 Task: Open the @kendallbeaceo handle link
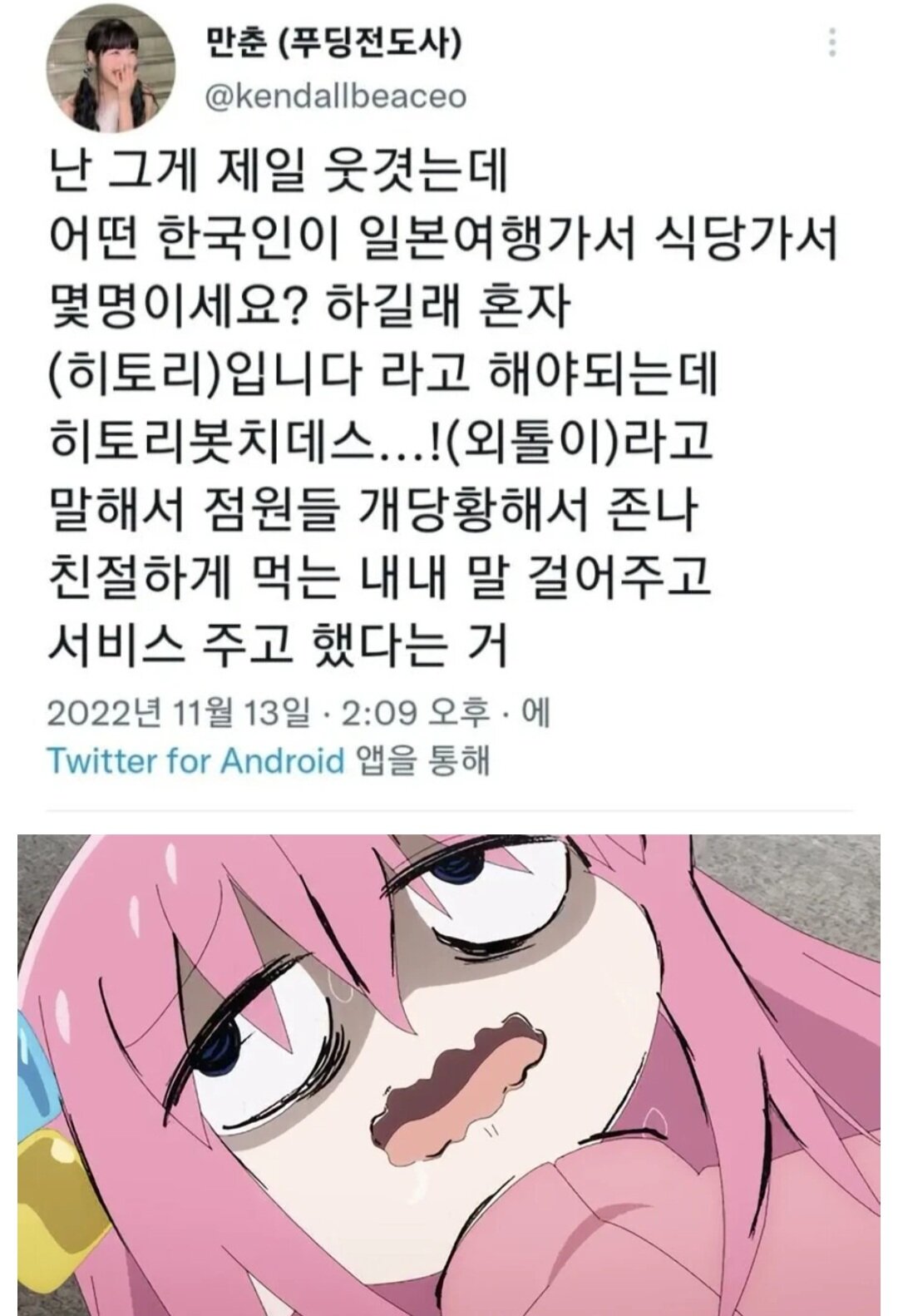pyautogui.click(x=335, y=96)
